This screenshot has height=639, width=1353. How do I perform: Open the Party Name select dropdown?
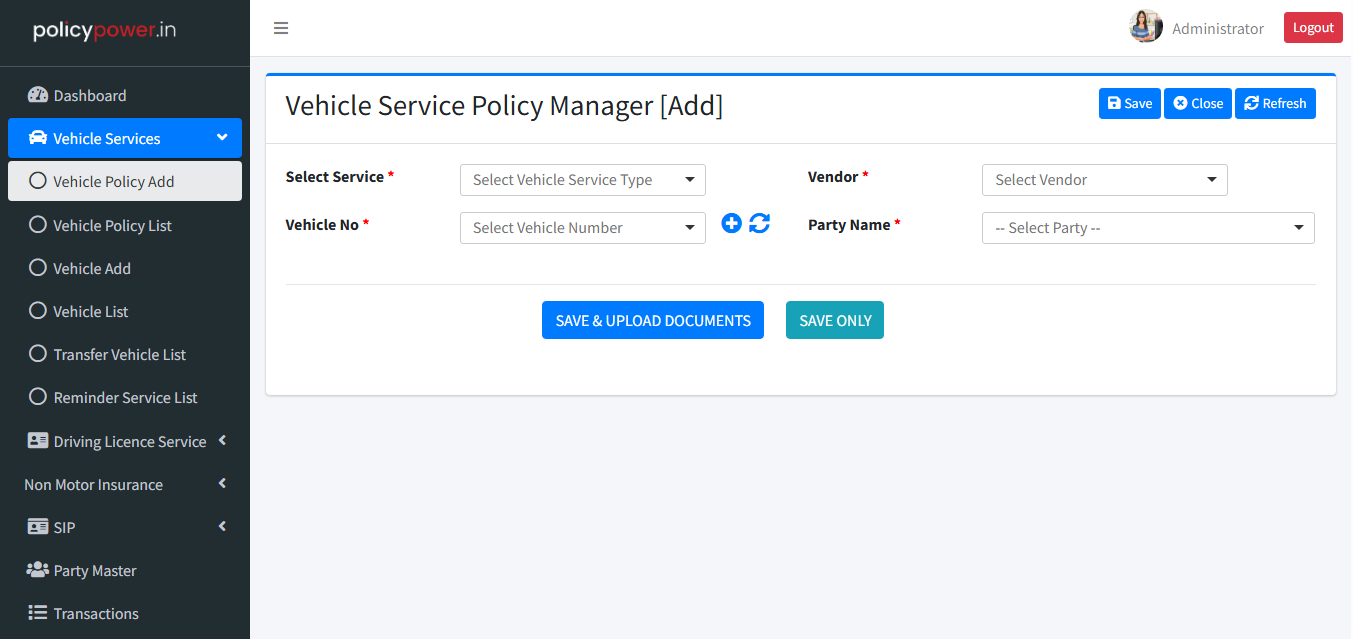[1147, 228]
